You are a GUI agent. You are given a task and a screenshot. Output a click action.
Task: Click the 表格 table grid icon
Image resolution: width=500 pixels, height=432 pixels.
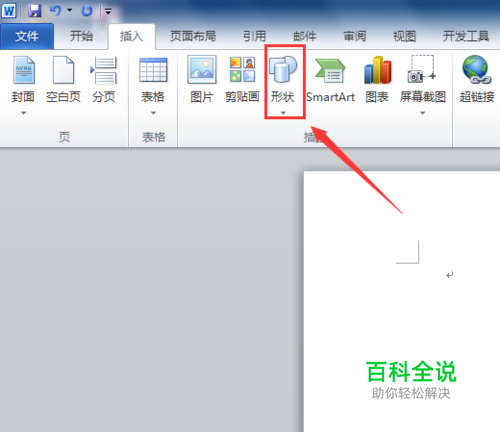(x=153, y=70)
